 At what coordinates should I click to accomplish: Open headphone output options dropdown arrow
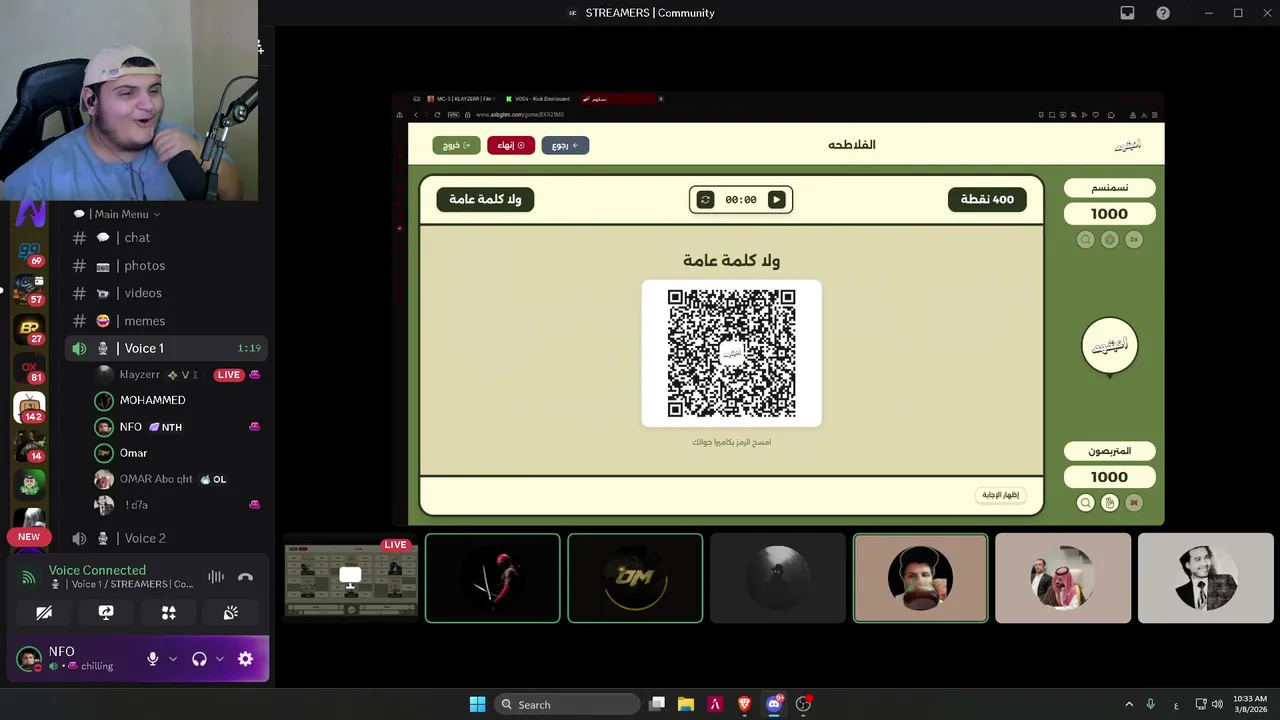click(219, 659)
